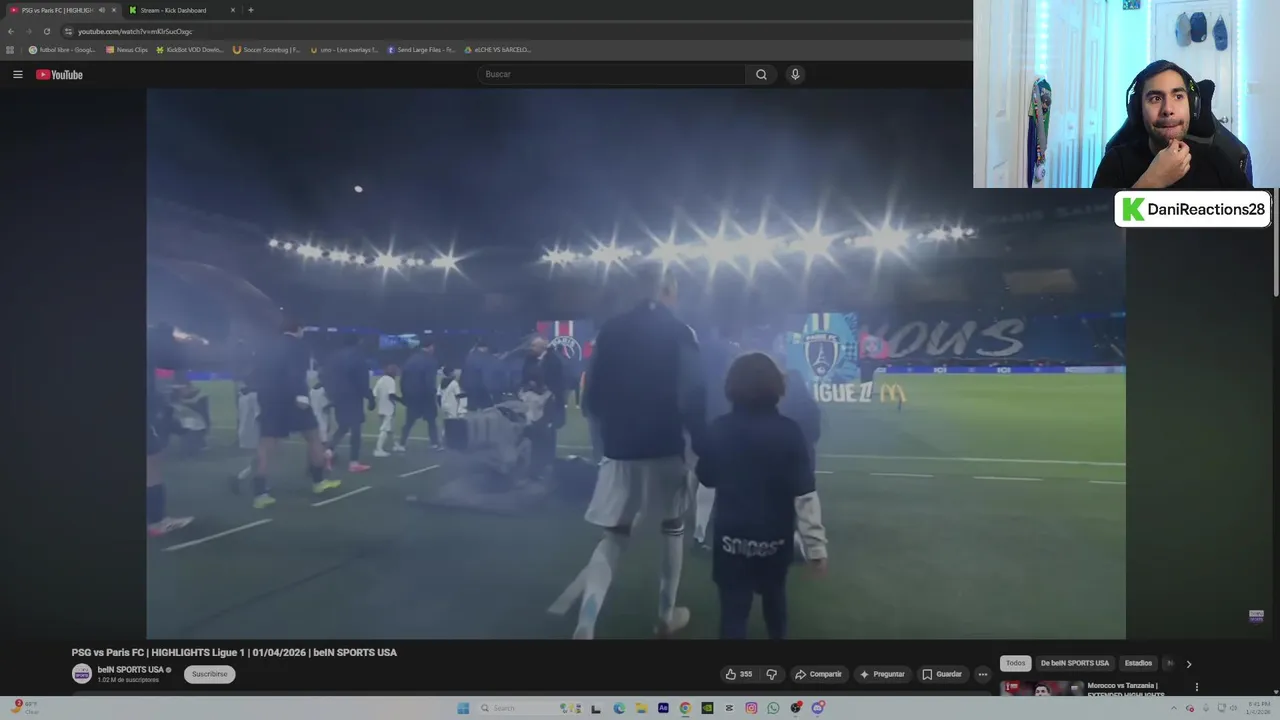Activate voice search microphone icon
The width and height of the screenshot is (1280, 720).
[x=795, y=74]
